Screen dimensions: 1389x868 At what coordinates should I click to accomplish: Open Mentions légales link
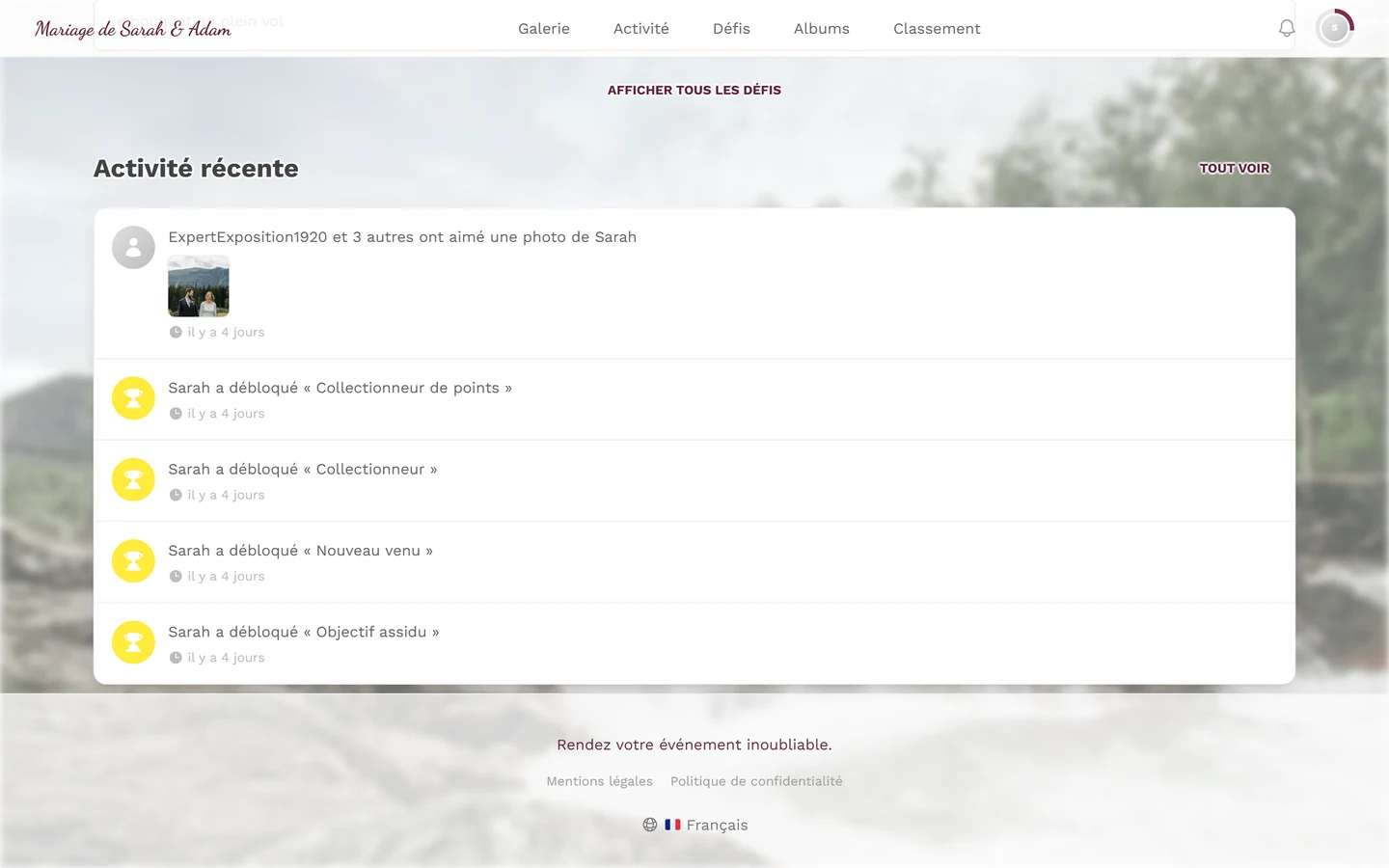coord(600,781)
